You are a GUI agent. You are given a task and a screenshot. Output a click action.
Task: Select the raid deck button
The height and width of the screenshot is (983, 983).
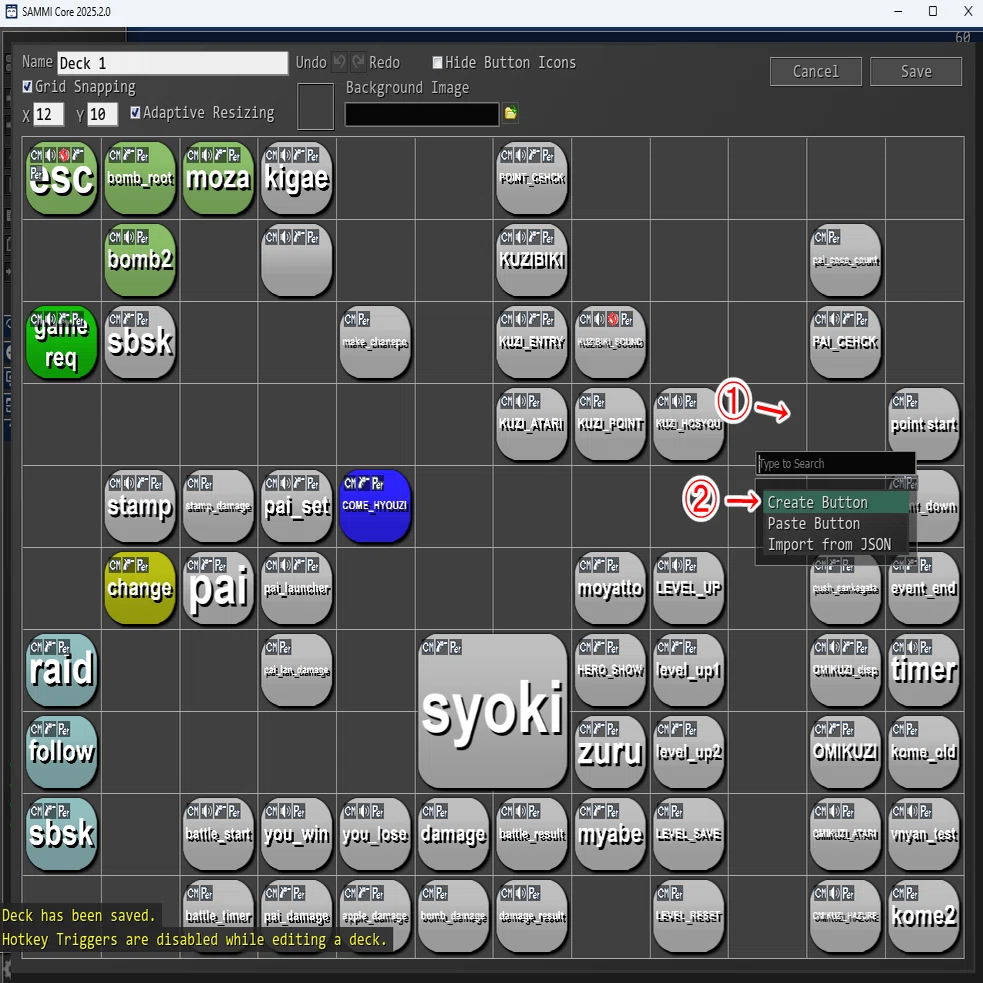pos(61,670)
